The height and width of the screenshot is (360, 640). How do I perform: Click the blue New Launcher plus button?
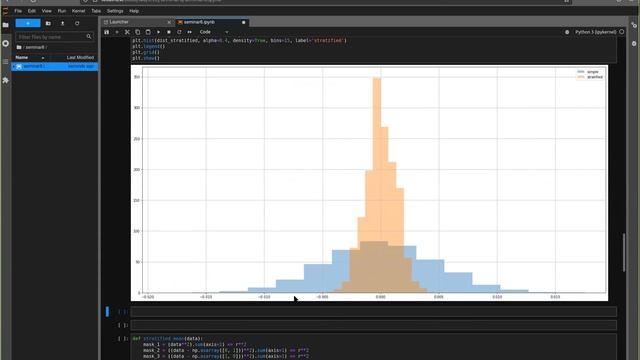(28, 23)
